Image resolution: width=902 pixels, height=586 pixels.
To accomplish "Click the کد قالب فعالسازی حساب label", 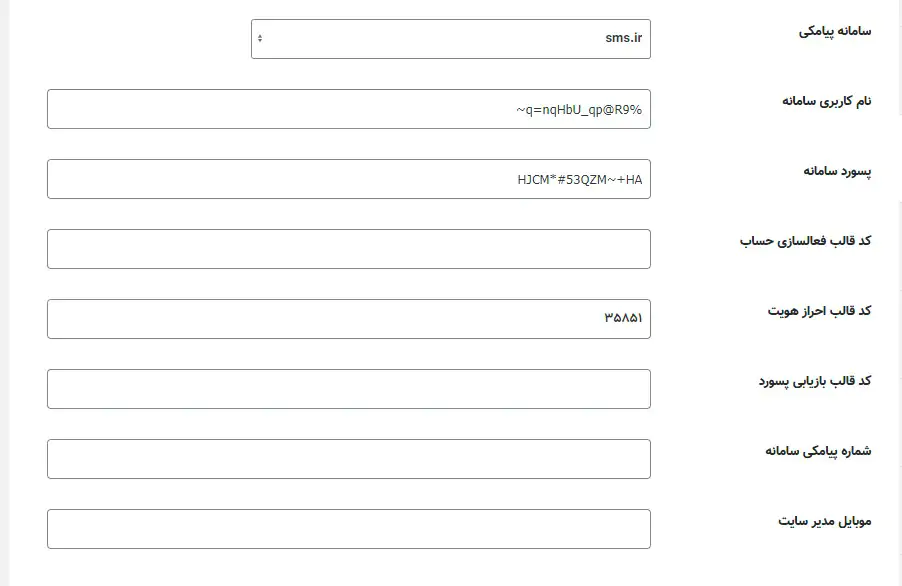I will (x=805, y=241).
